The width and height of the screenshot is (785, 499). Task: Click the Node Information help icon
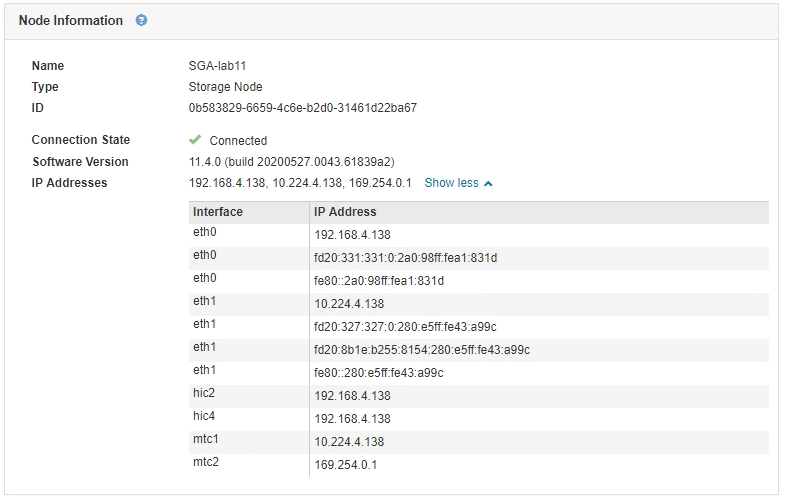coord(141,20)
